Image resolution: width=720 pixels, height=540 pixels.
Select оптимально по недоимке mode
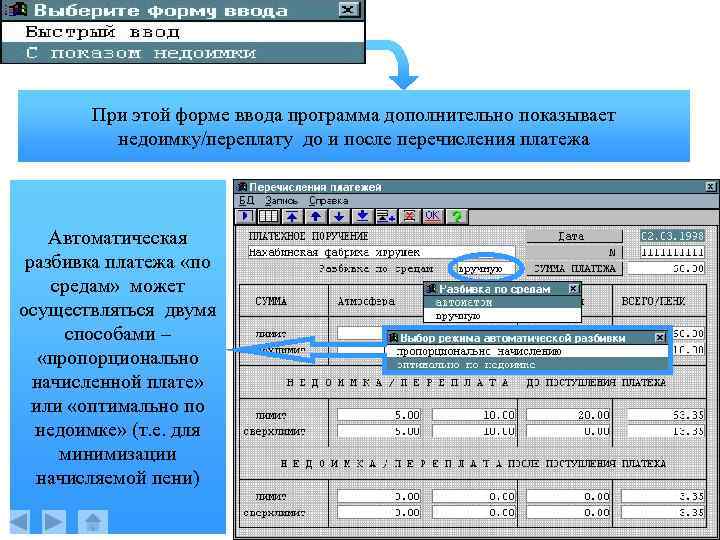click(x=526, y=365)
